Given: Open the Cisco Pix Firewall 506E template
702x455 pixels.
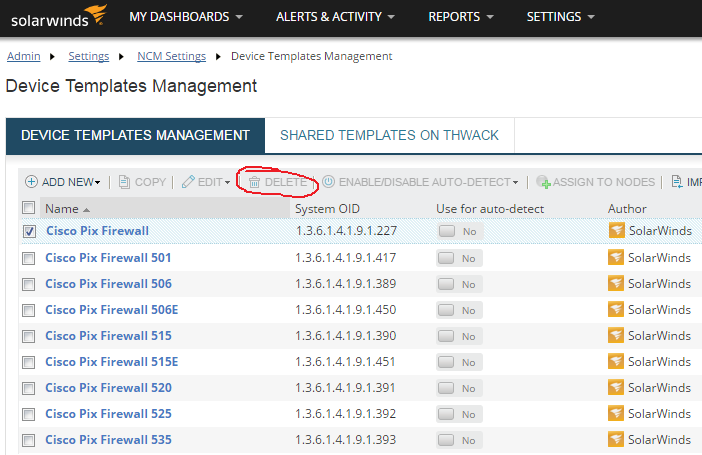Looking at the screenshot, I should (111, 309).
